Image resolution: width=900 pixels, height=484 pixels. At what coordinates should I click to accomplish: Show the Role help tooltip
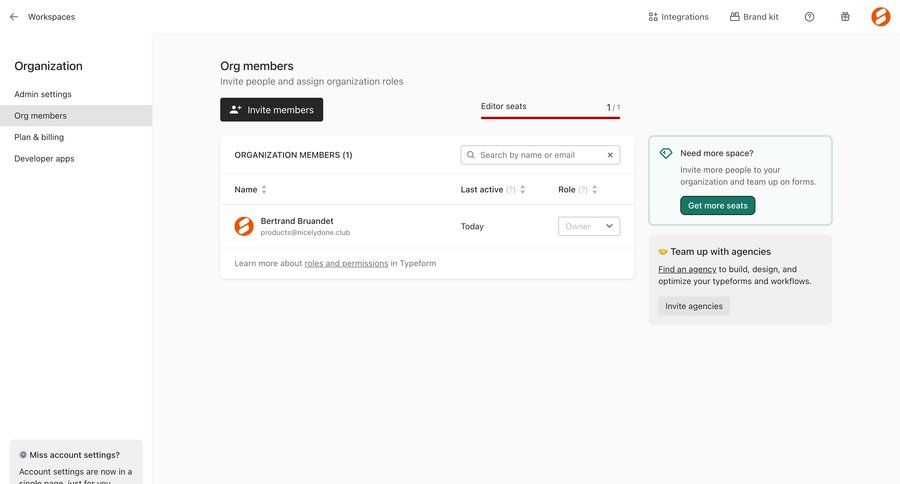click(x=583, y=189)
